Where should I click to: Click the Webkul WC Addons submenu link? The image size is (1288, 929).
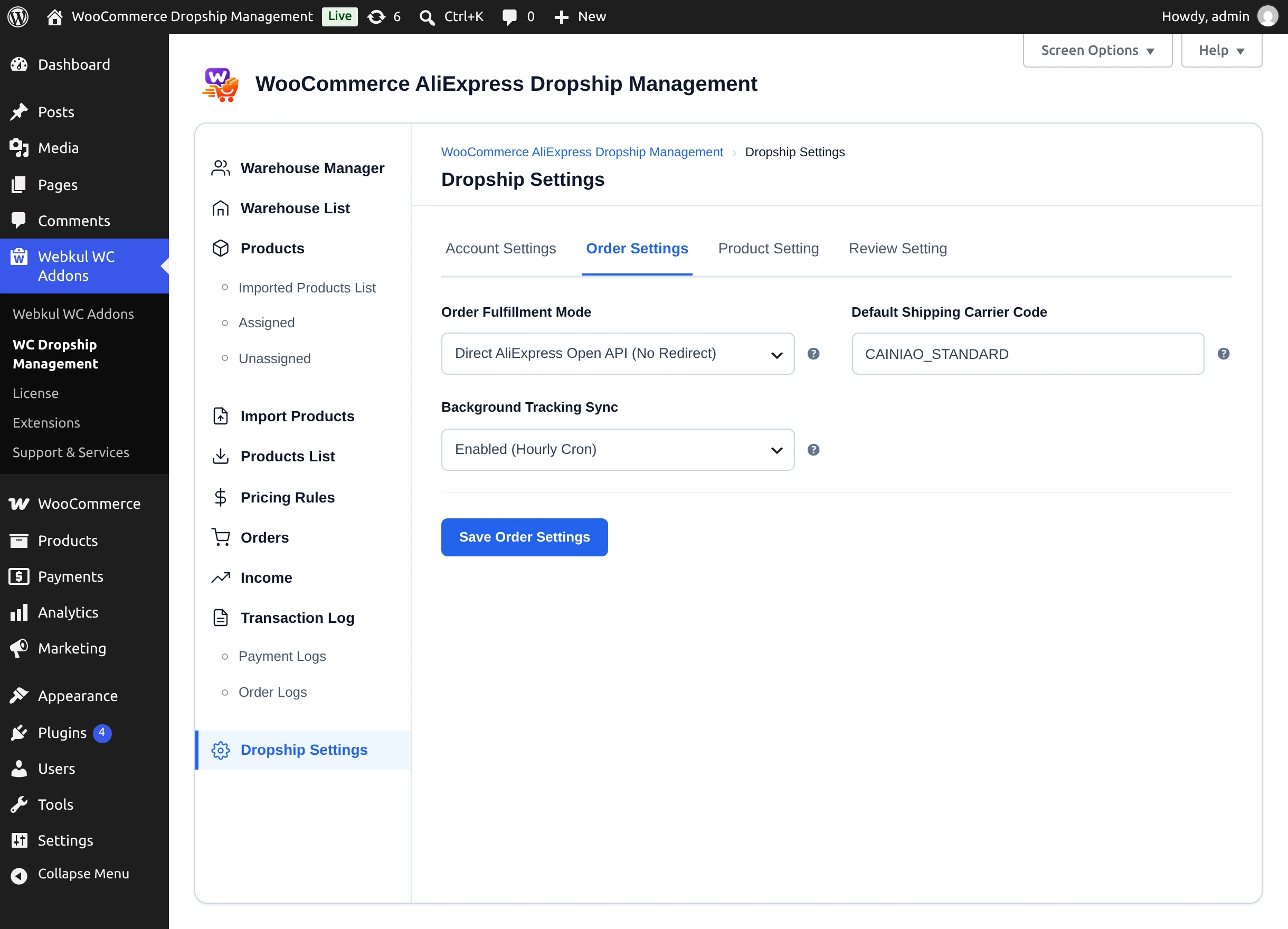[x=73, y=314]
